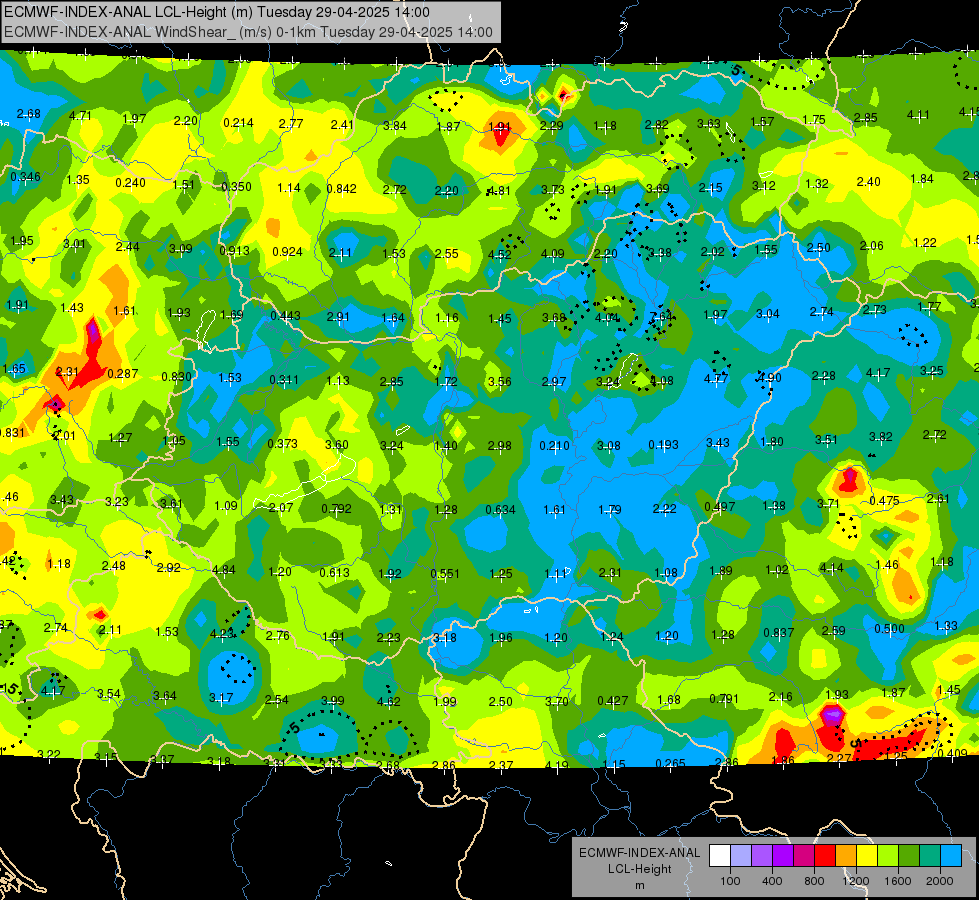The width and height of the screenshot is (979, 900).
Task: Pick the sky blue legend swatch
Action: pos(952,856)
